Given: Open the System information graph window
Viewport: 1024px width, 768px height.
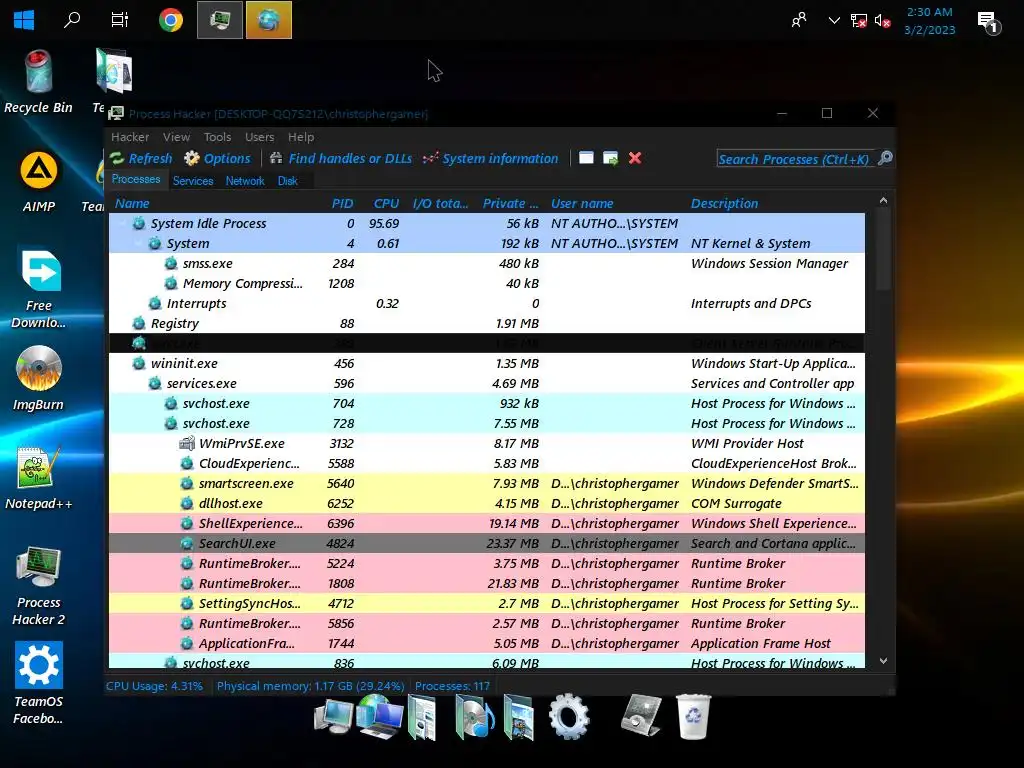Looking at the screenshot, I should (490, 159).
